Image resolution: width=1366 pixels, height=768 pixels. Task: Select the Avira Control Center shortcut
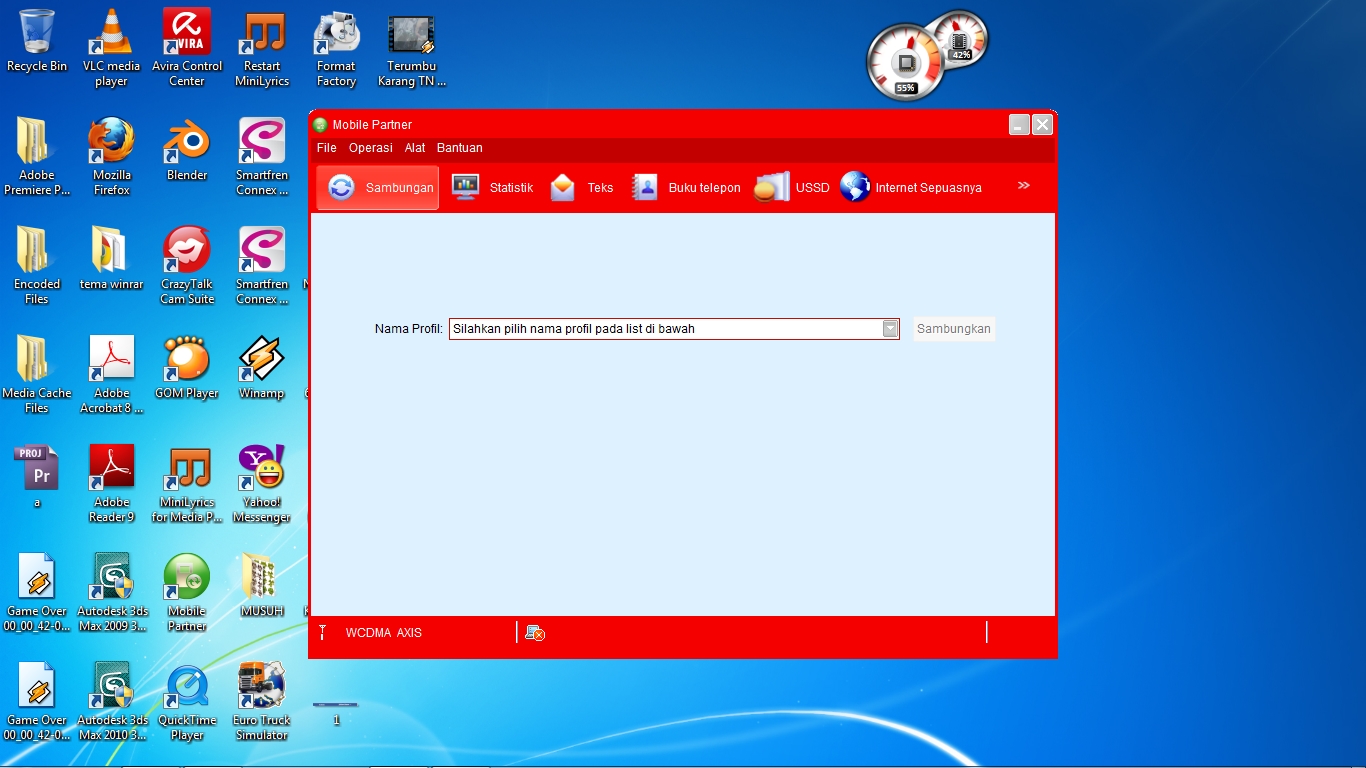(187, 48)
